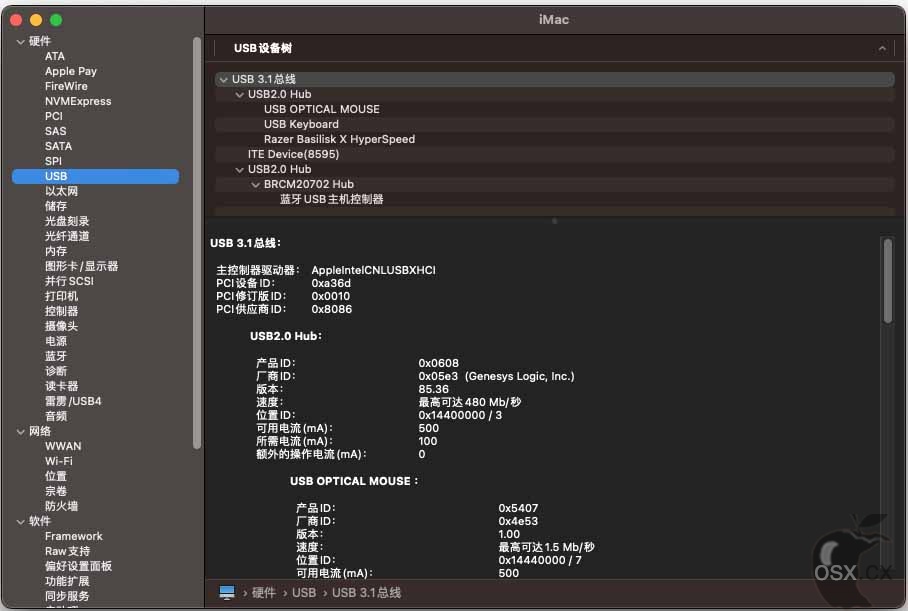The image size is (908, 611).
Task: Select 防火墙 in the sidebar
Action: click(x=61, y=507)
